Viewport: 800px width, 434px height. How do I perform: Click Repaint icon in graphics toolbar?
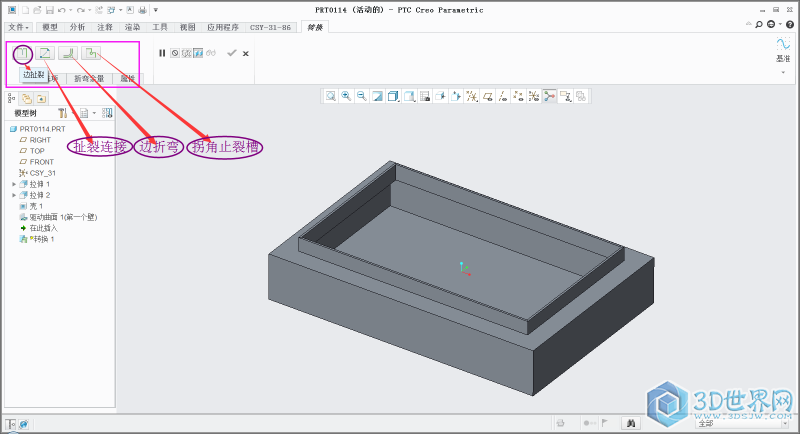click(378, 96)
